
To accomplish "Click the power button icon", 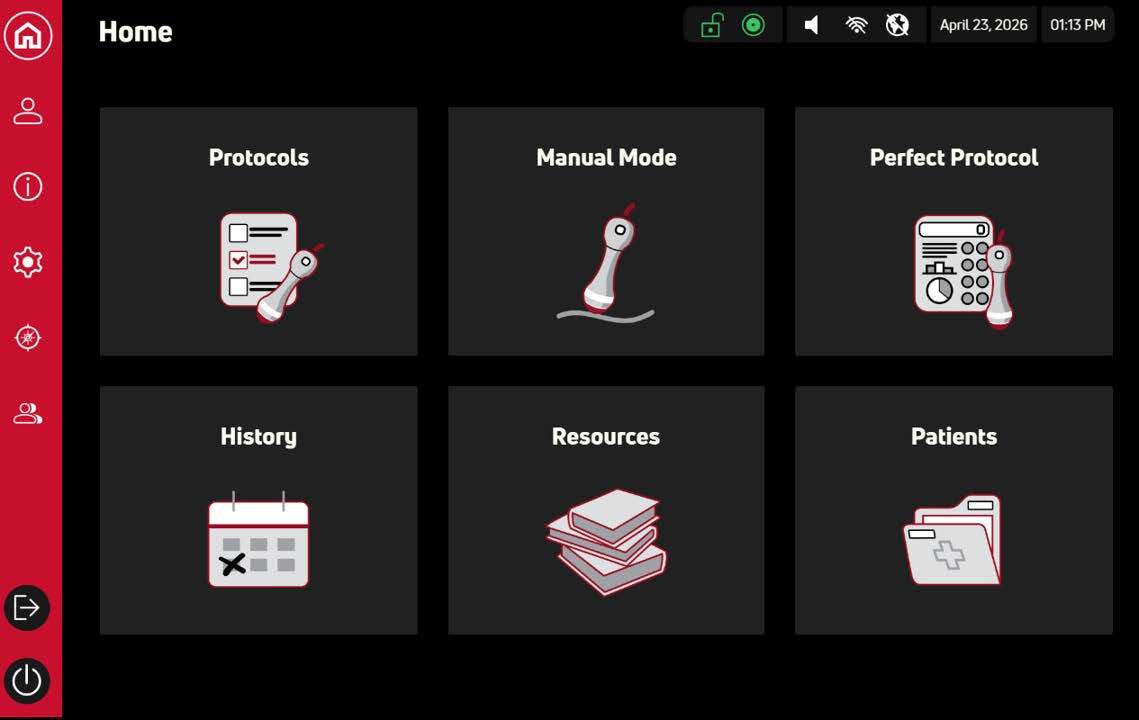I will pyautogui.click(x=27, y=681).
